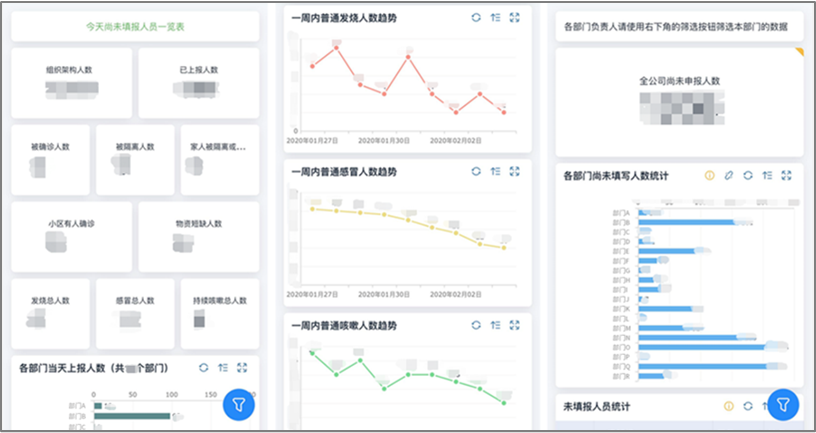Expand 一周内普通发烧人数趋势 chart to fullscreen

(515, 18)
